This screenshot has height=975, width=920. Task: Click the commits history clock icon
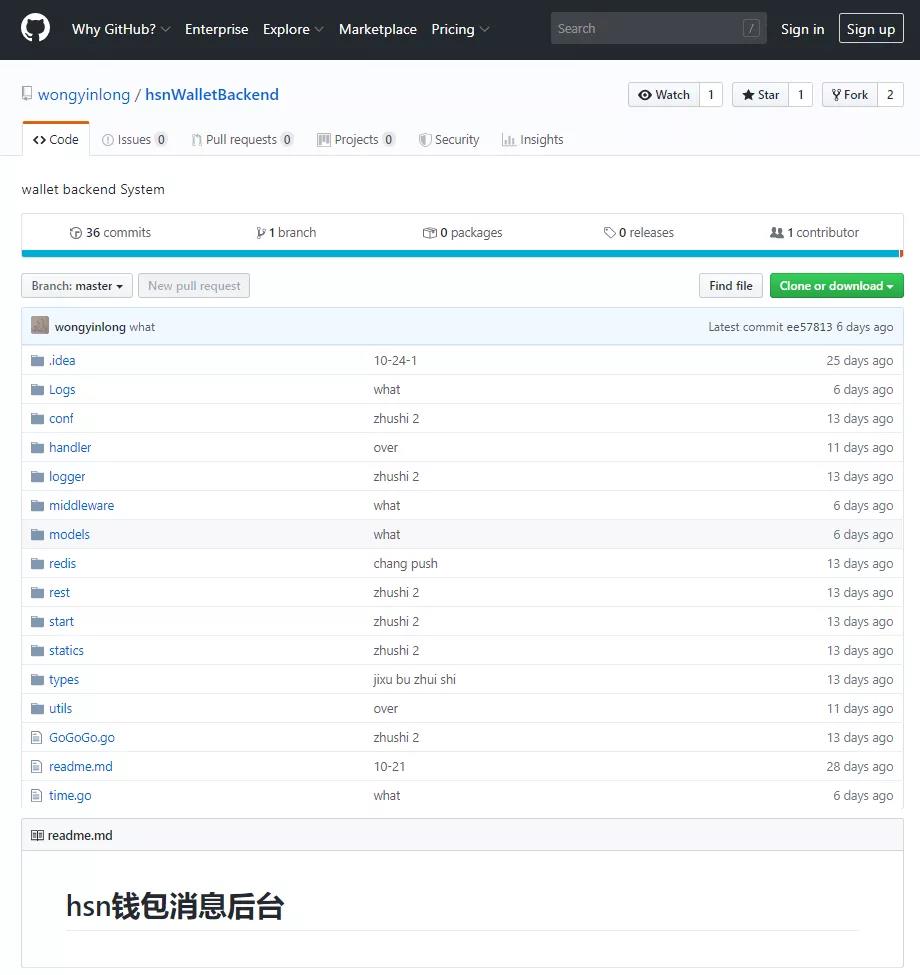point(76,233)
